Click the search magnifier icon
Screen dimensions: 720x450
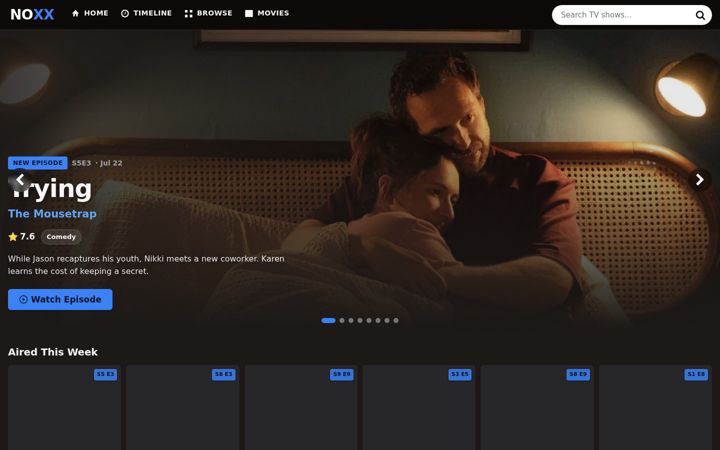pos(700,15)
